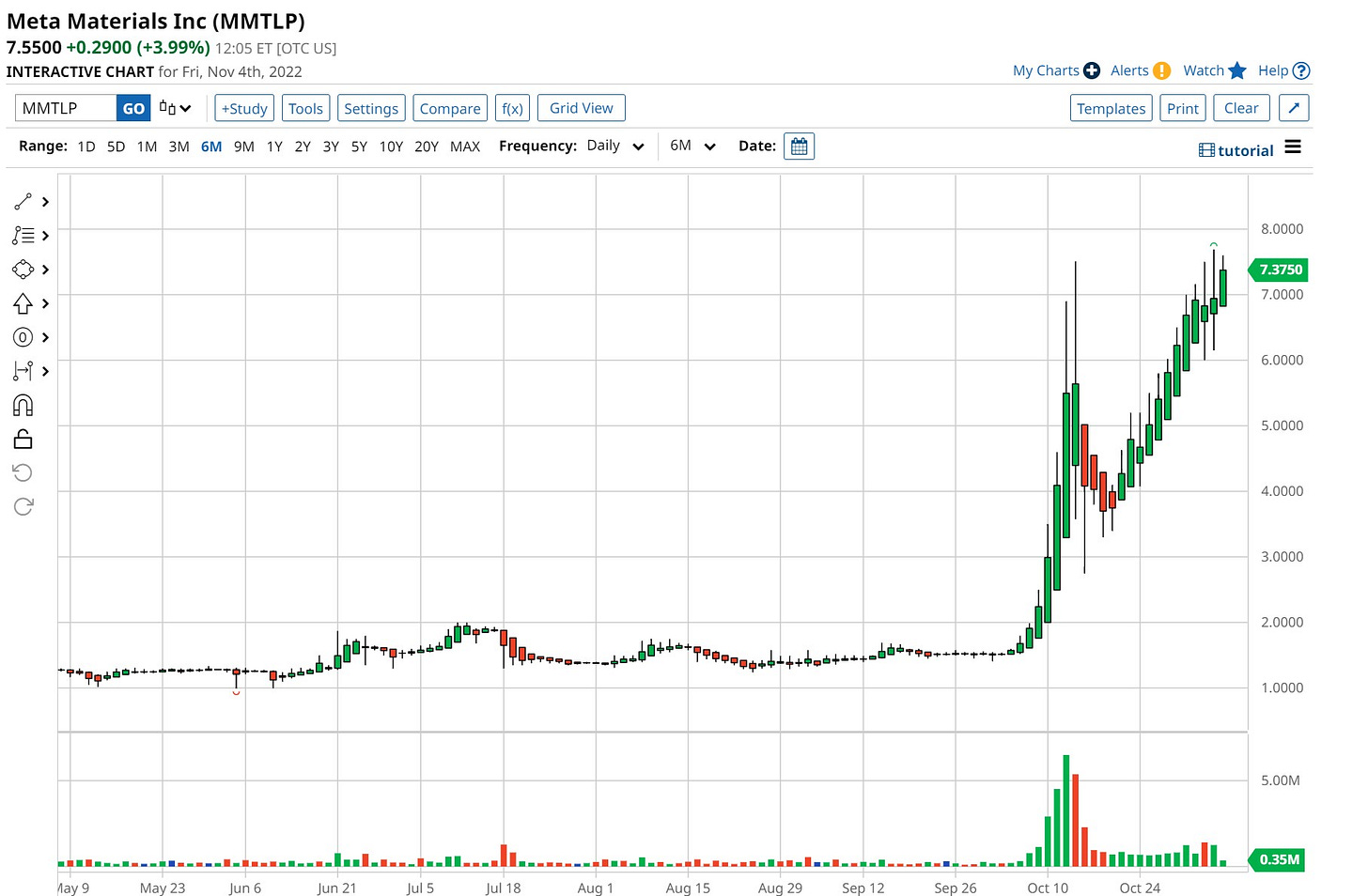Click the MMTLP symbol input field

[66, 108]
